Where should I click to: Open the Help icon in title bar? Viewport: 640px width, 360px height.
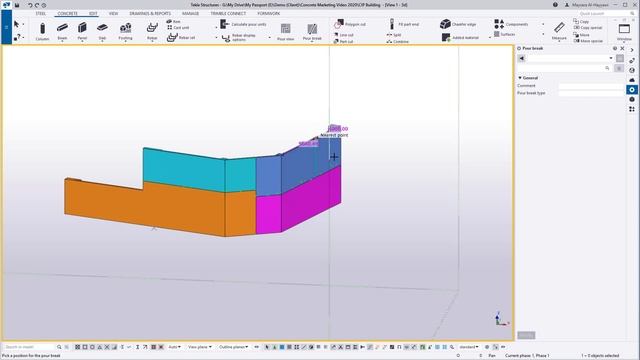555,5
